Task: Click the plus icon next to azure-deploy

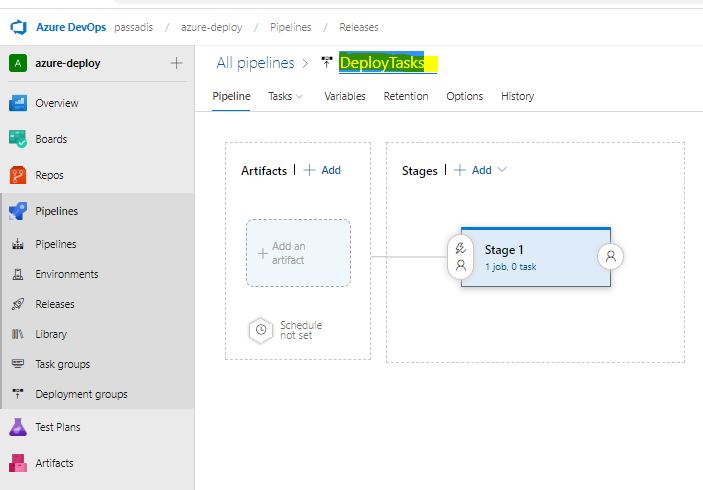Action: [x=176, y=63]
